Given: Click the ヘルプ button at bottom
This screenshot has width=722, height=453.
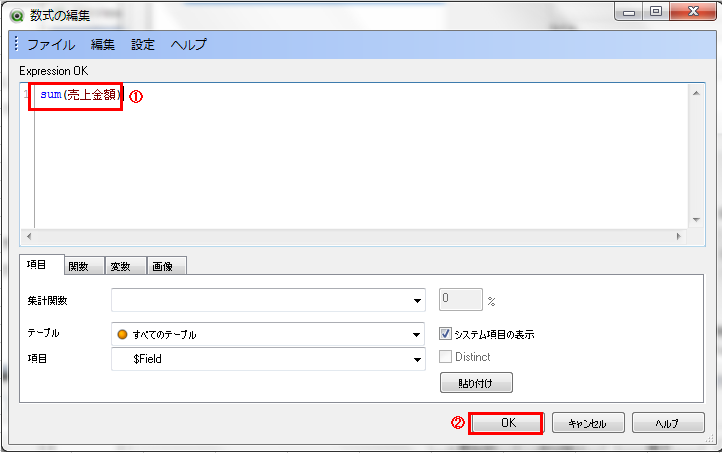Looking at the screenshot, I should pyautogui.click(x=668, y=423).
